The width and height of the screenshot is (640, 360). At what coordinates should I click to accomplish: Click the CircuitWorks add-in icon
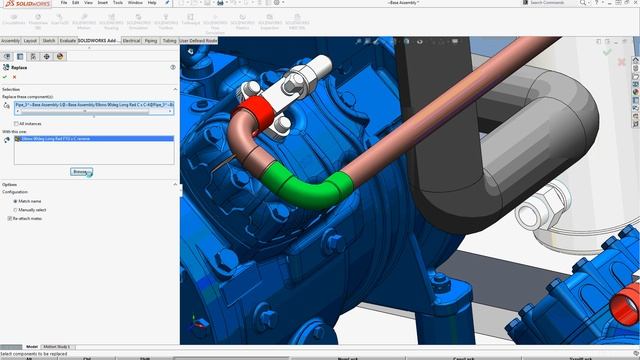tap(14, 19)
